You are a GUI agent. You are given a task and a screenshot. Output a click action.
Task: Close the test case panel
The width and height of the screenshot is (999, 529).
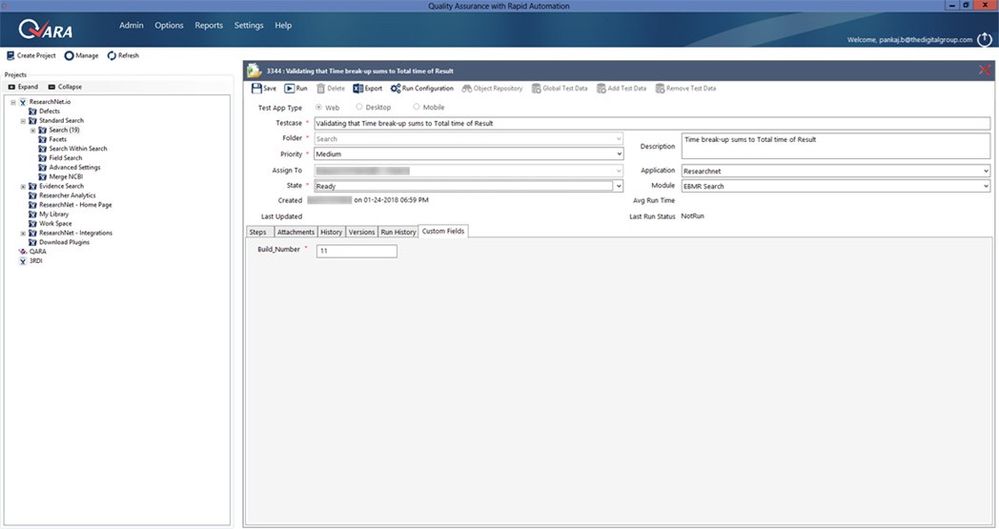984,70
